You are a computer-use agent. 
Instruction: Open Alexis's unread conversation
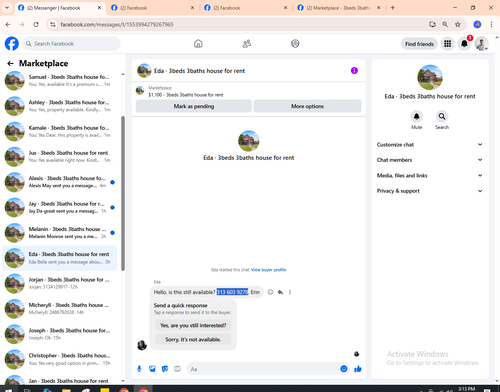point(60,182)
